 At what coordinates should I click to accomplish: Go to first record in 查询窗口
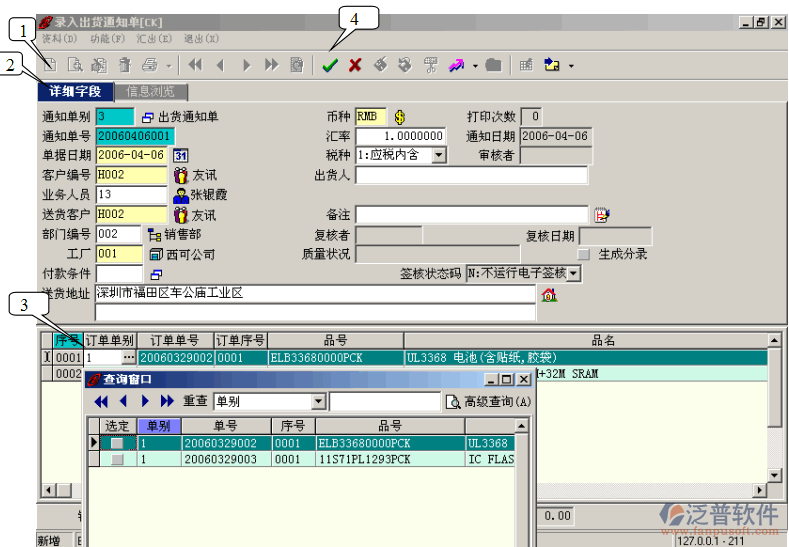pyautogui.click(x=101, y=401)
